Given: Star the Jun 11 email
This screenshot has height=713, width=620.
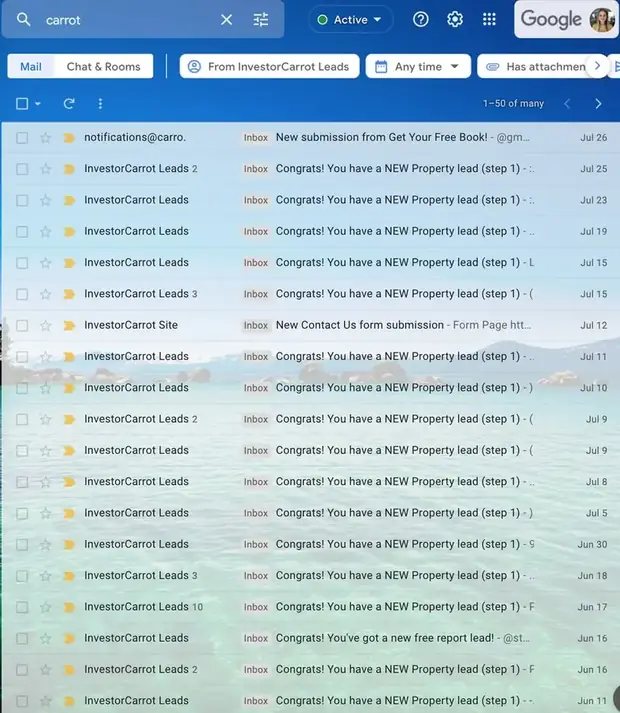Looking at the screenshot, I should click(x=45, y=701).
